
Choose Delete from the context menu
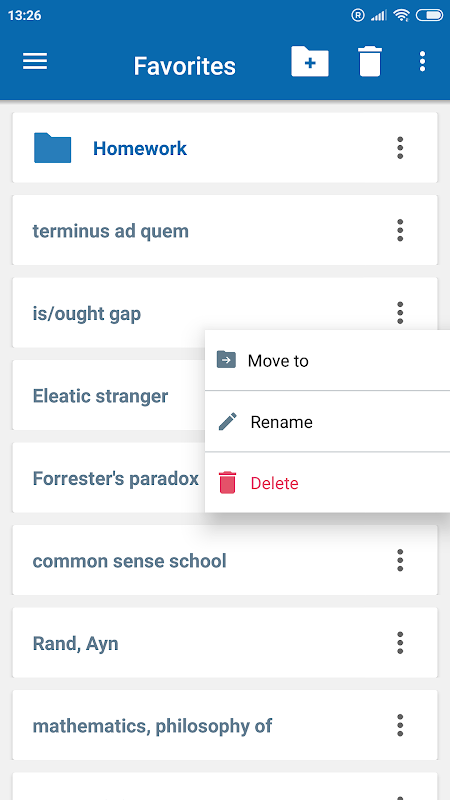[328, 483]
